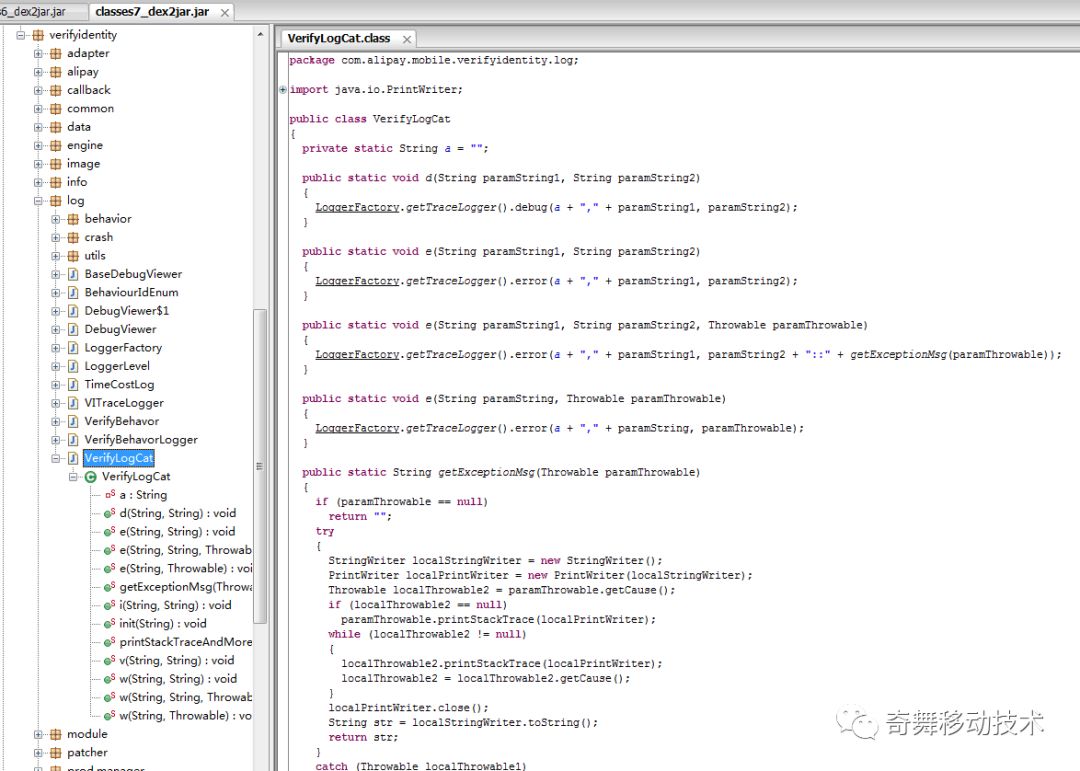Click the package declaration line in code

434,61
